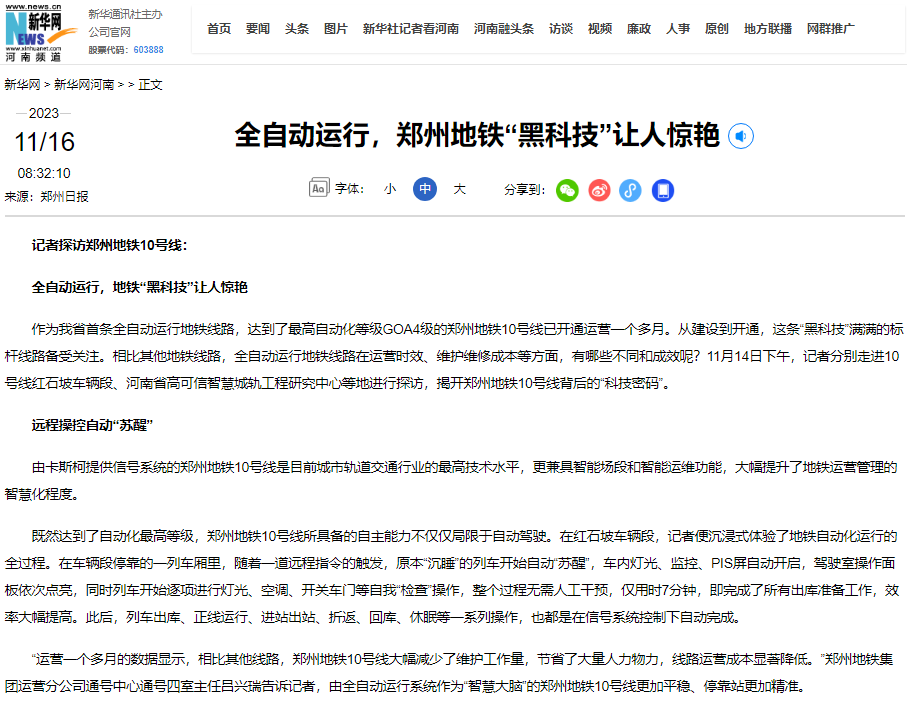Navigate to 图片 section

point(335,28)
